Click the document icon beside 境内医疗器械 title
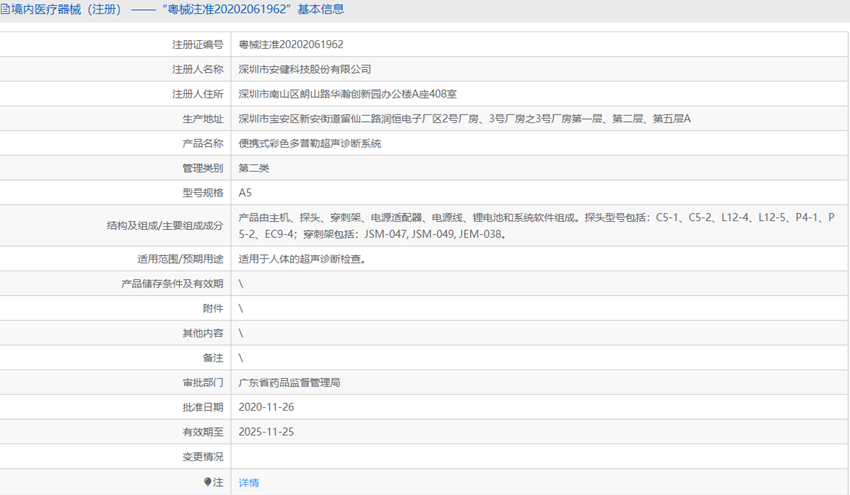The image size is (850, 495). point(5,9)
